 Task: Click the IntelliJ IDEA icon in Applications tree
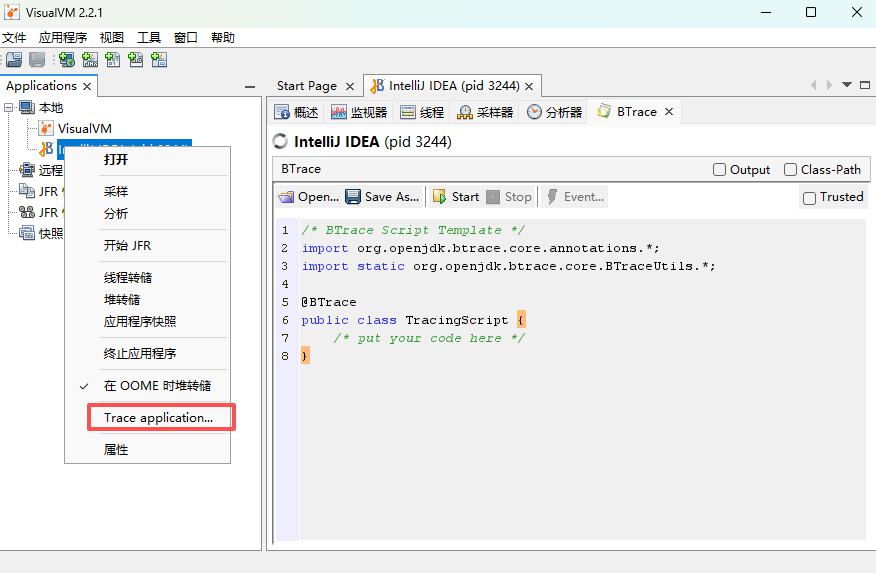pos(46,149)
